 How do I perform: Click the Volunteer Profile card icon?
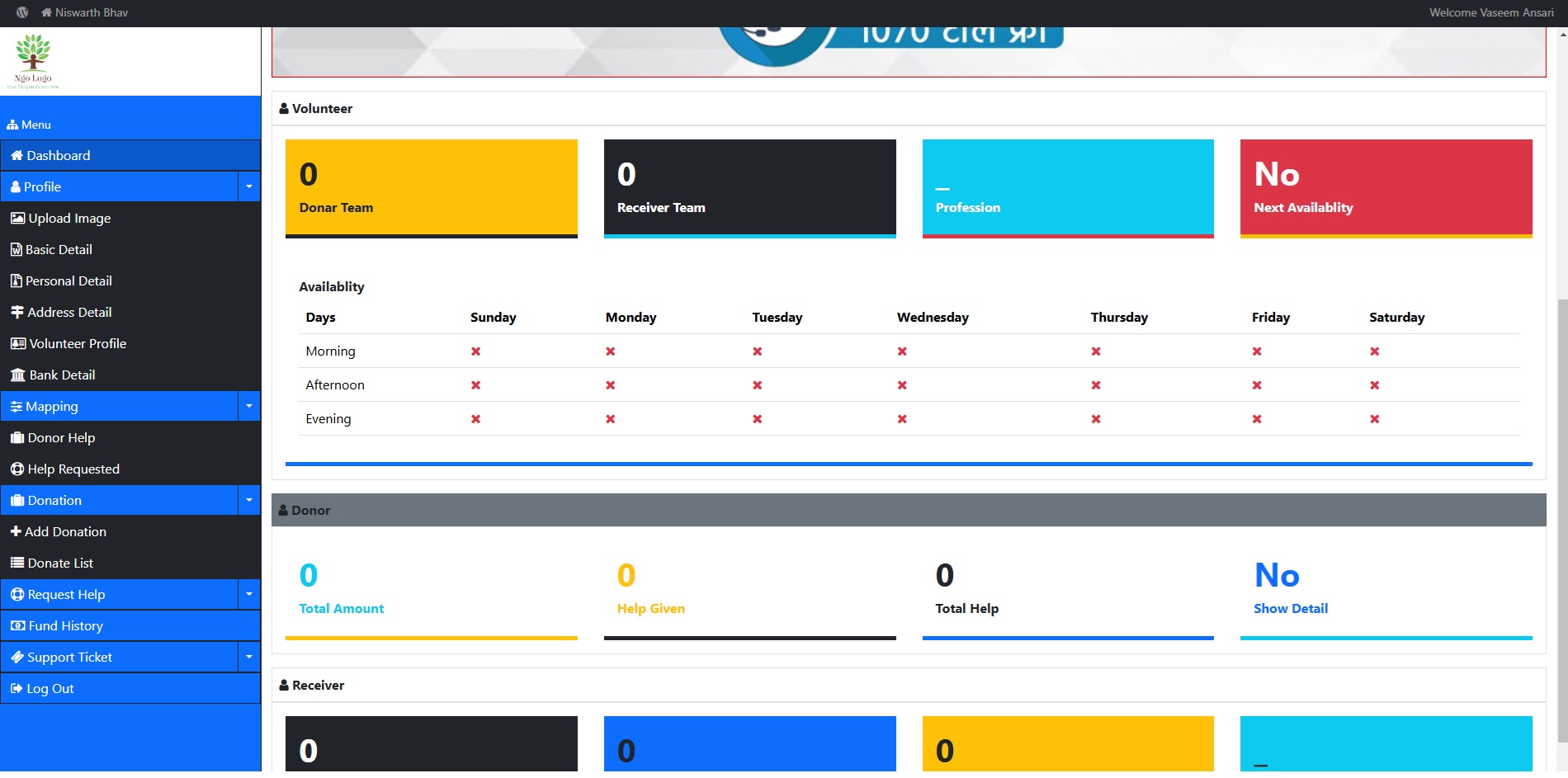[17, 344]
